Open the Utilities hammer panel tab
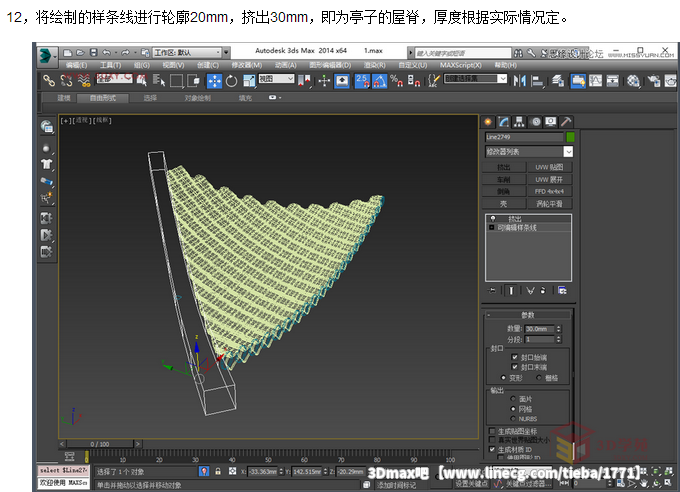This screenshot has width=680, height=492. (x=566, y=121)
